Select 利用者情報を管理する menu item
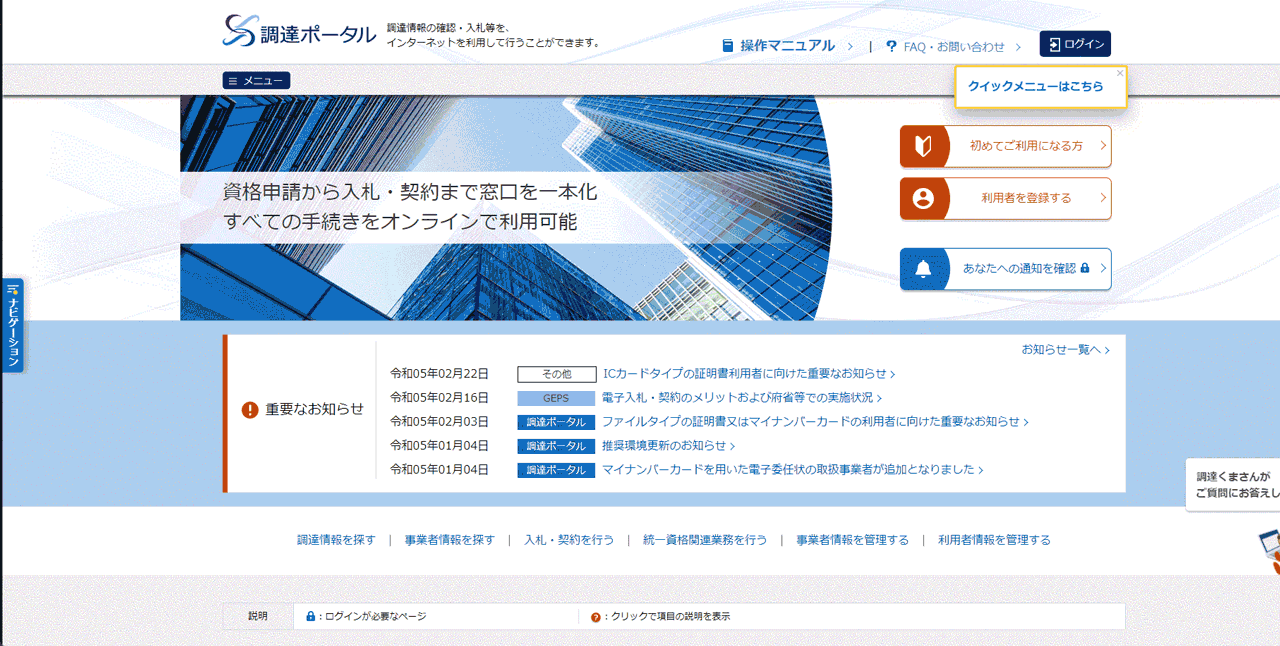 [994, 540]
